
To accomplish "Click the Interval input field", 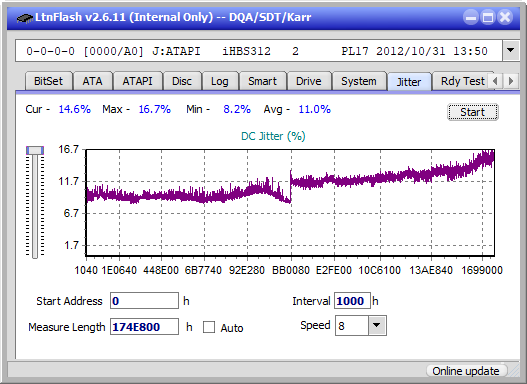I will coord(352,301).
